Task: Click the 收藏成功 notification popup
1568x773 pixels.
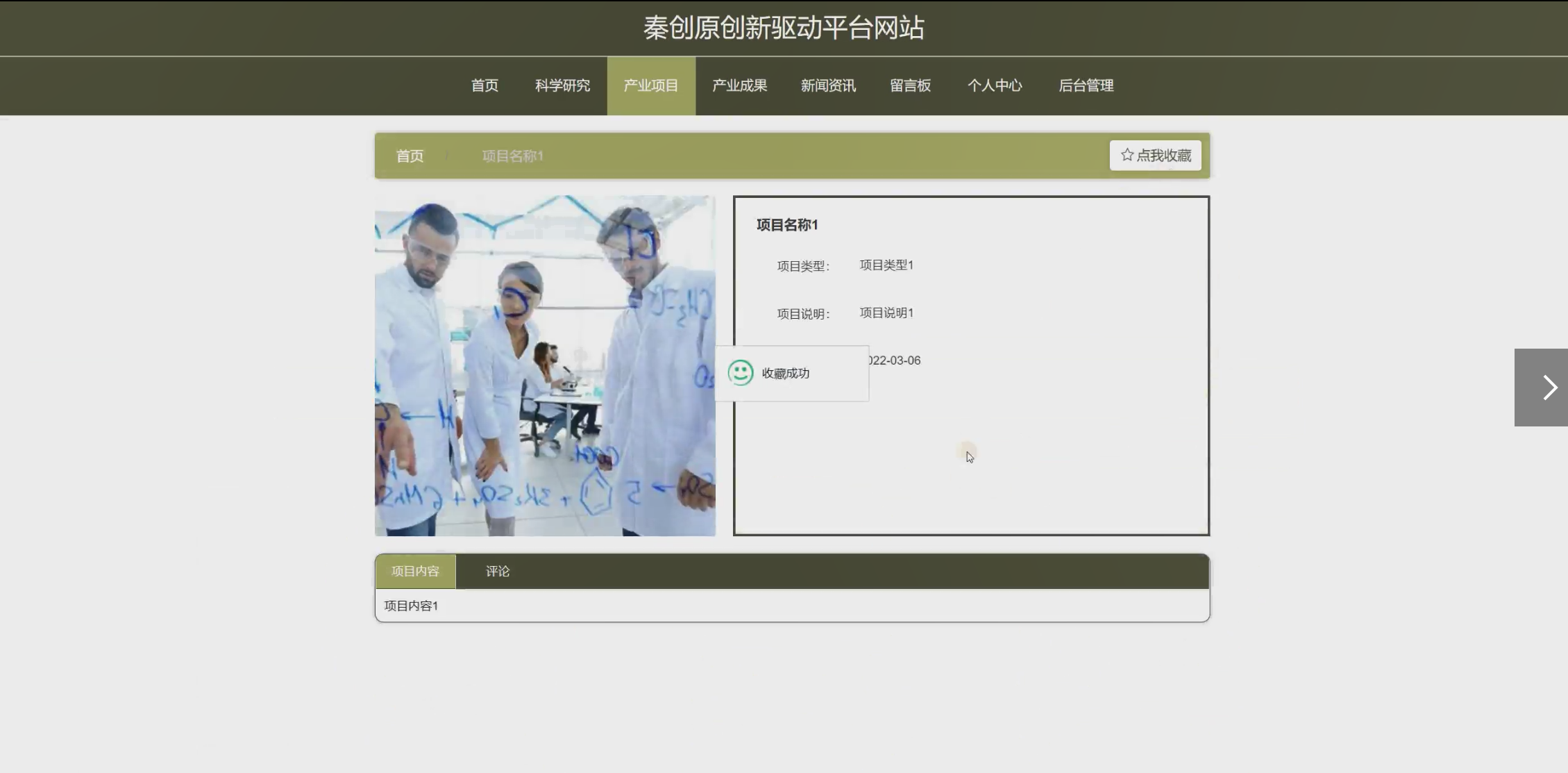Action: 791,374
